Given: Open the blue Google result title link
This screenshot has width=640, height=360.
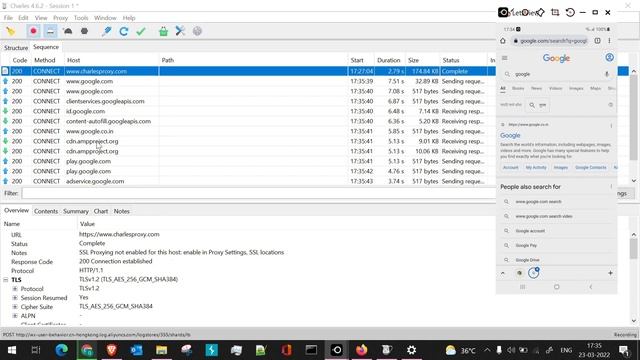Looking at the screenshot, I should (510, 136).
